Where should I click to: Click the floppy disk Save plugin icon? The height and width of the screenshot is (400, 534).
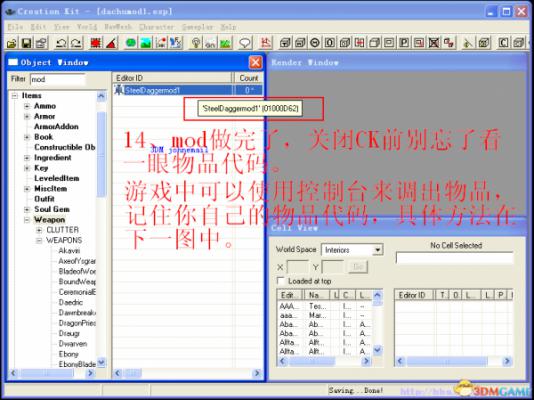(x=27, y=43)
